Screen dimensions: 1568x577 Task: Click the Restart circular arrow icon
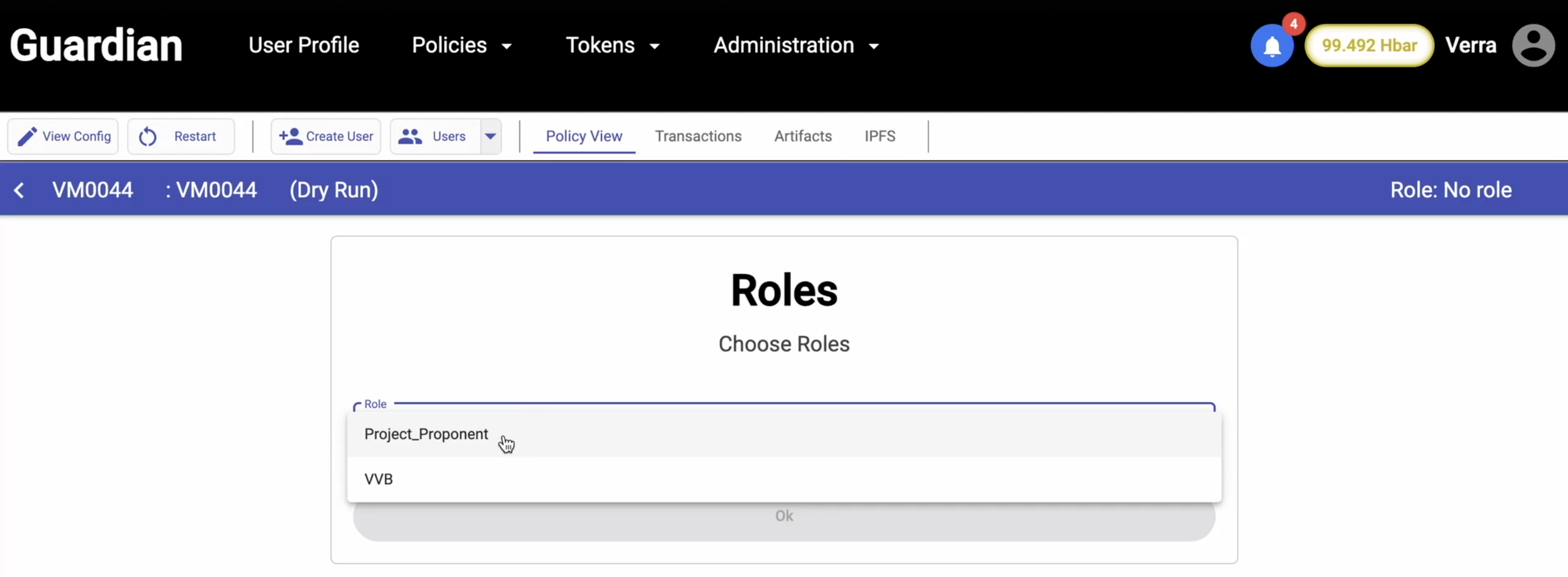click(x=148, y=136)
